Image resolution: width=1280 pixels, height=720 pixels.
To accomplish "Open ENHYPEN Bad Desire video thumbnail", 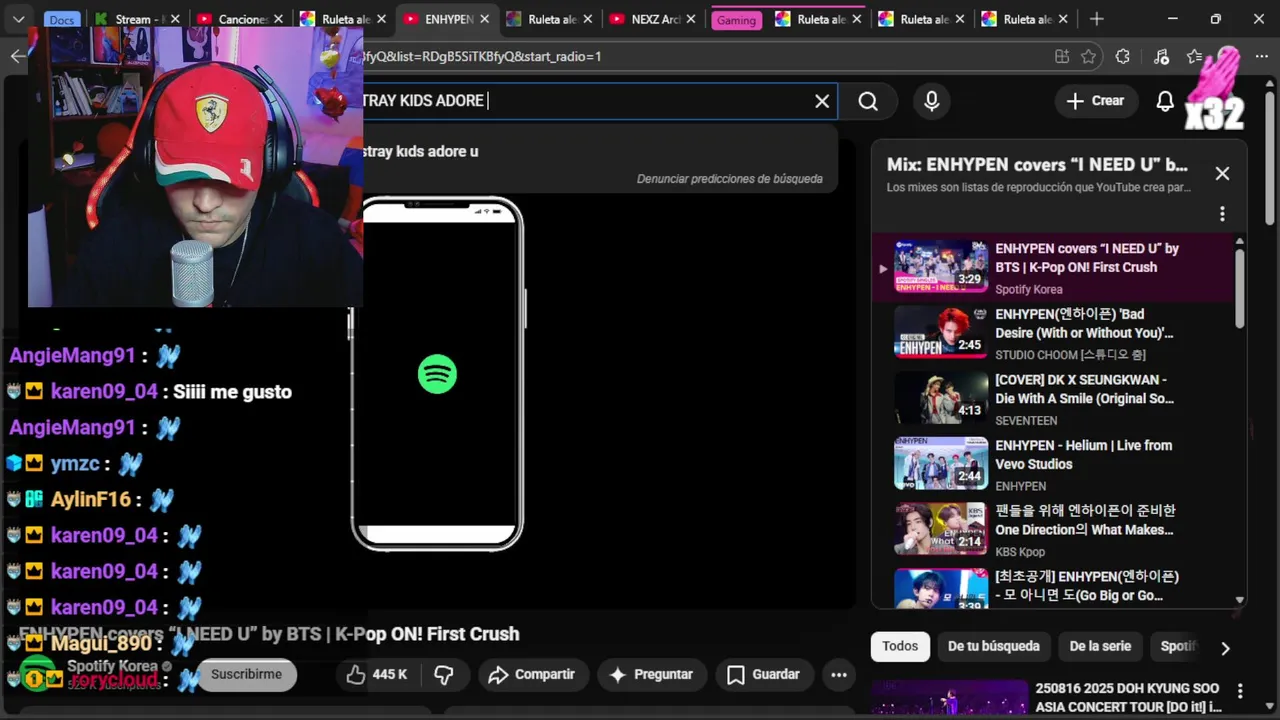I will coord(941,333).
